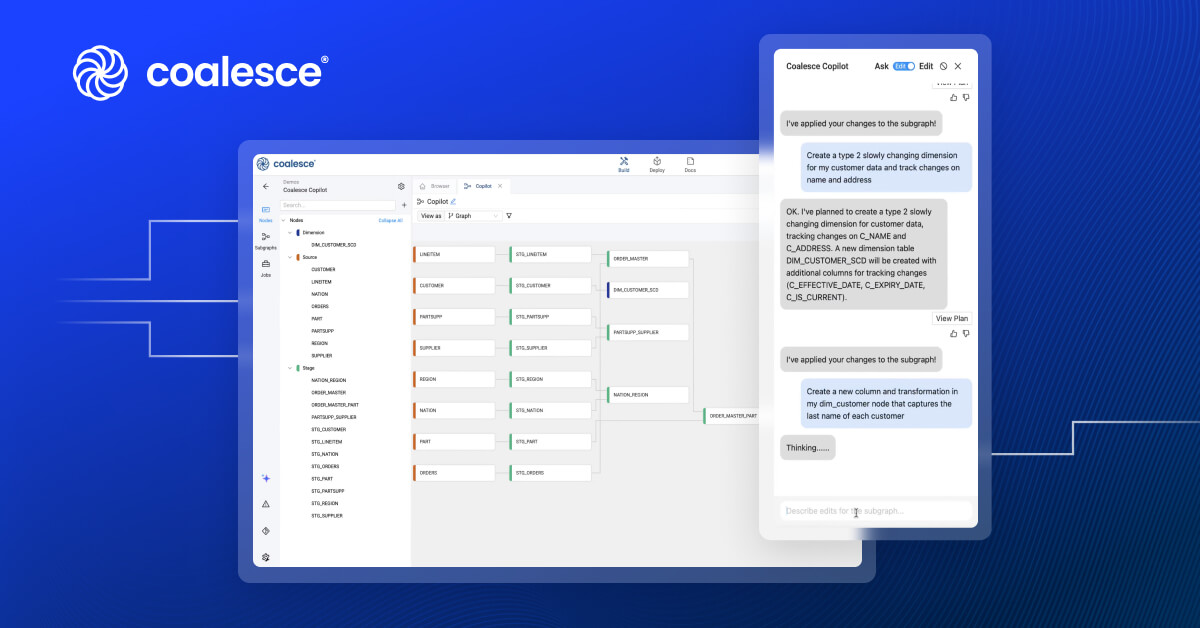The height and width of the screenshot is (628, 1200).
Task: Collapse the Source node group
Action: pyautogui.click(x=290, y=257)
